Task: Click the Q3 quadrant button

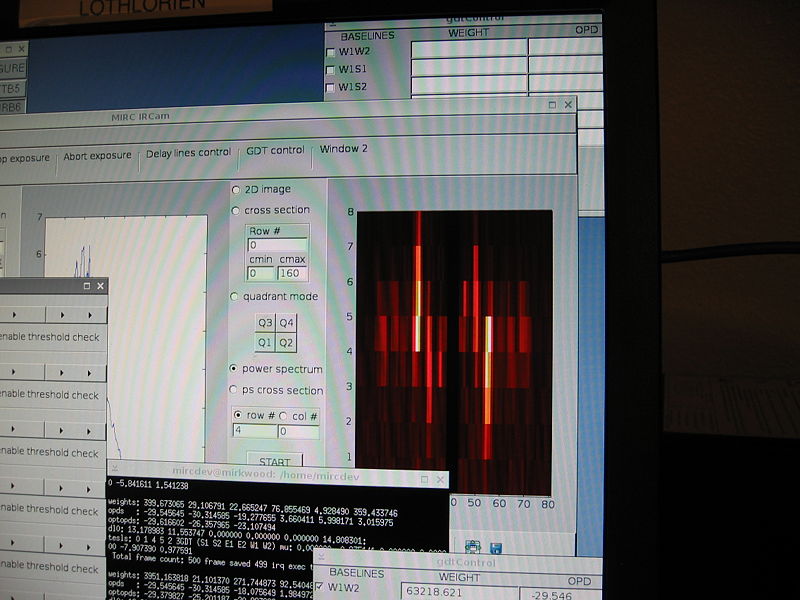Action: 265,322
